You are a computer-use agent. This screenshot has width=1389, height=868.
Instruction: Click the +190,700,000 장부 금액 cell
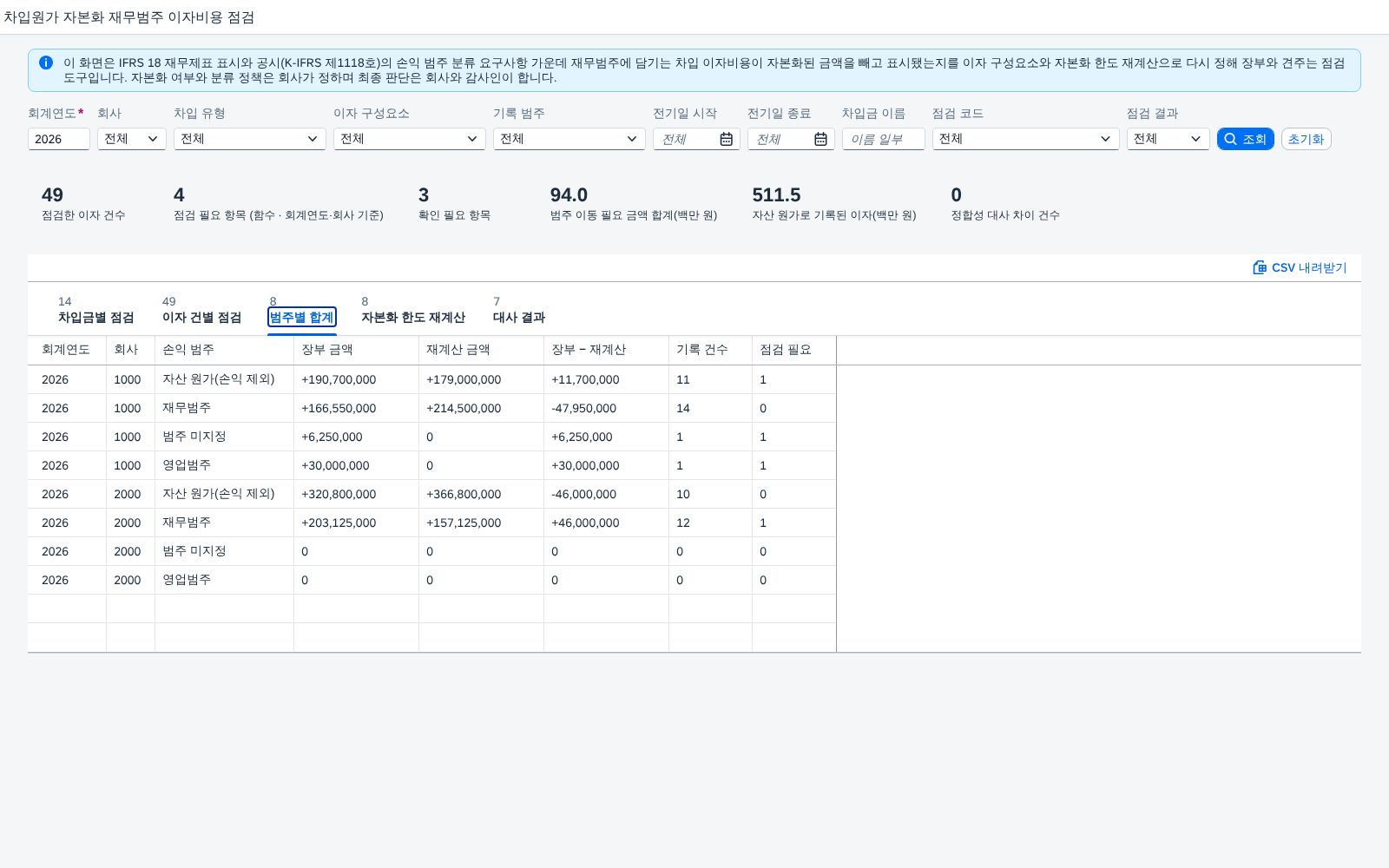click(x=356, y=379)
